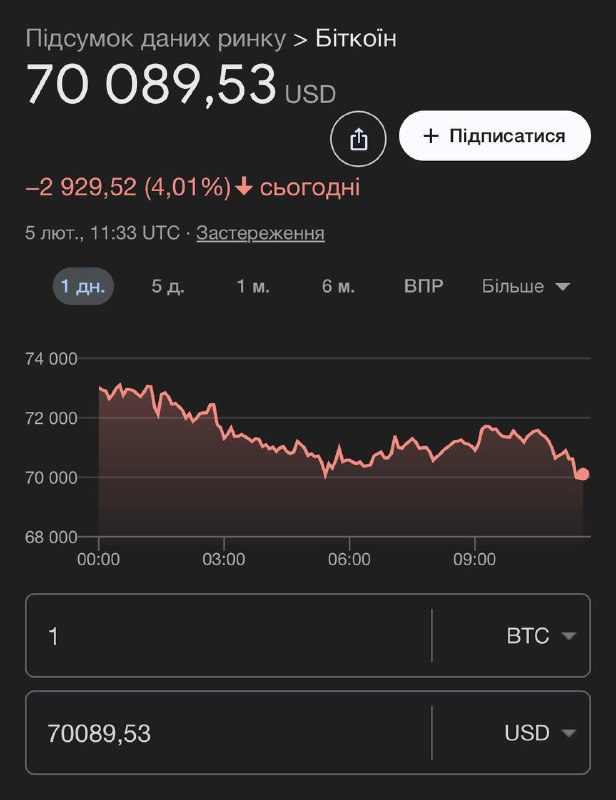Select the 1 дн. range tab

tap(83, 286)
